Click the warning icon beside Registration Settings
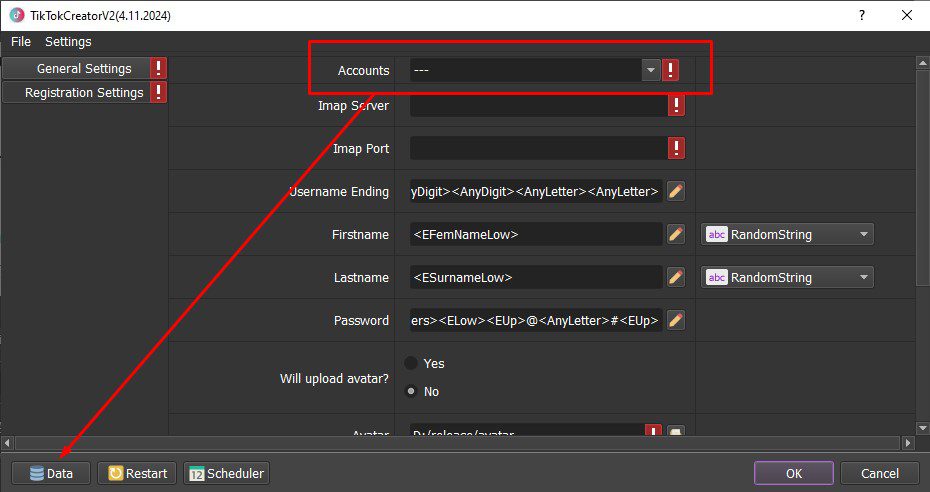The image size is (930, 492). pyautogui.click(x=158, y=92)
